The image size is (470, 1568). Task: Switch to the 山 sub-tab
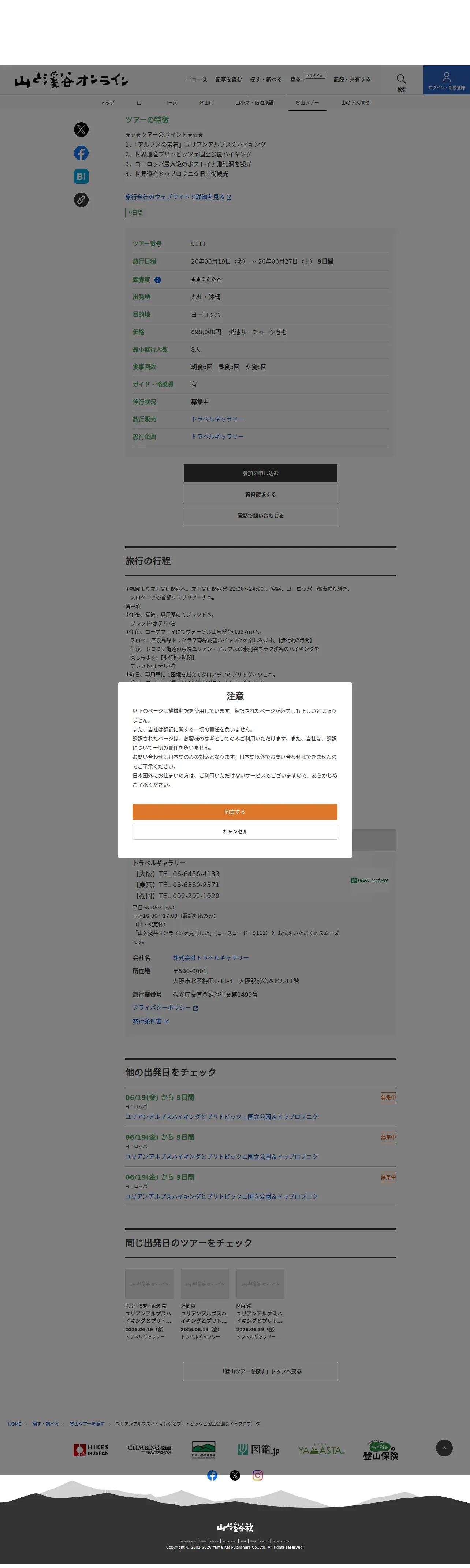click(x=139, y=103)
